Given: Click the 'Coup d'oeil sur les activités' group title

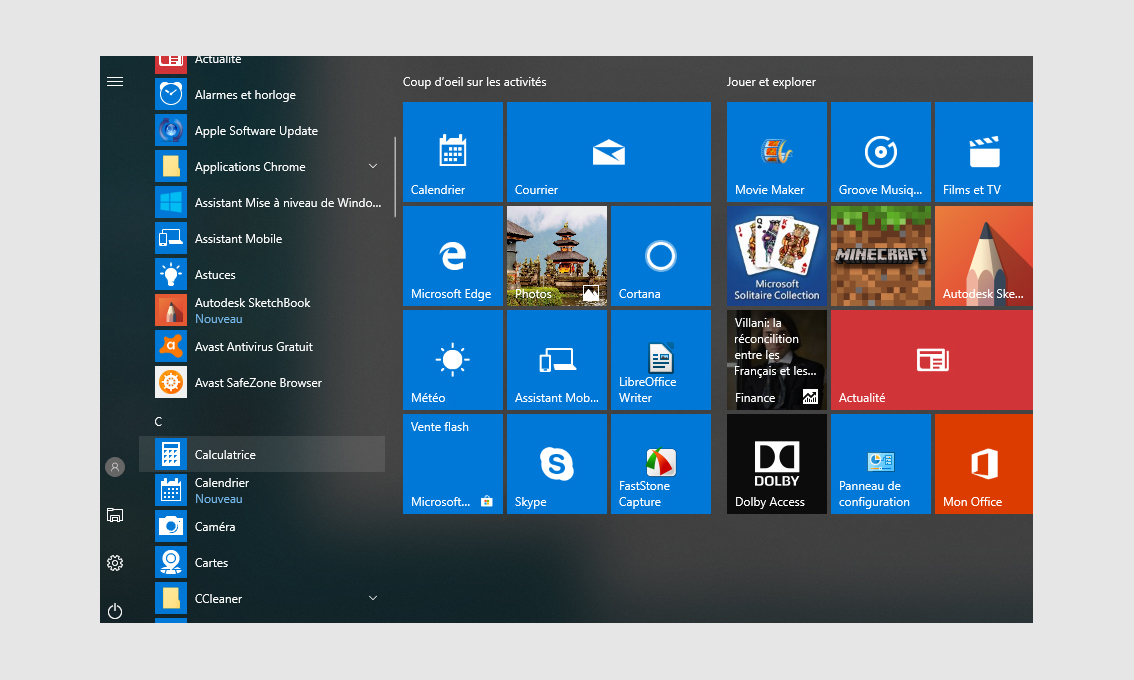Looking at the screenshot, I should 474,82.
